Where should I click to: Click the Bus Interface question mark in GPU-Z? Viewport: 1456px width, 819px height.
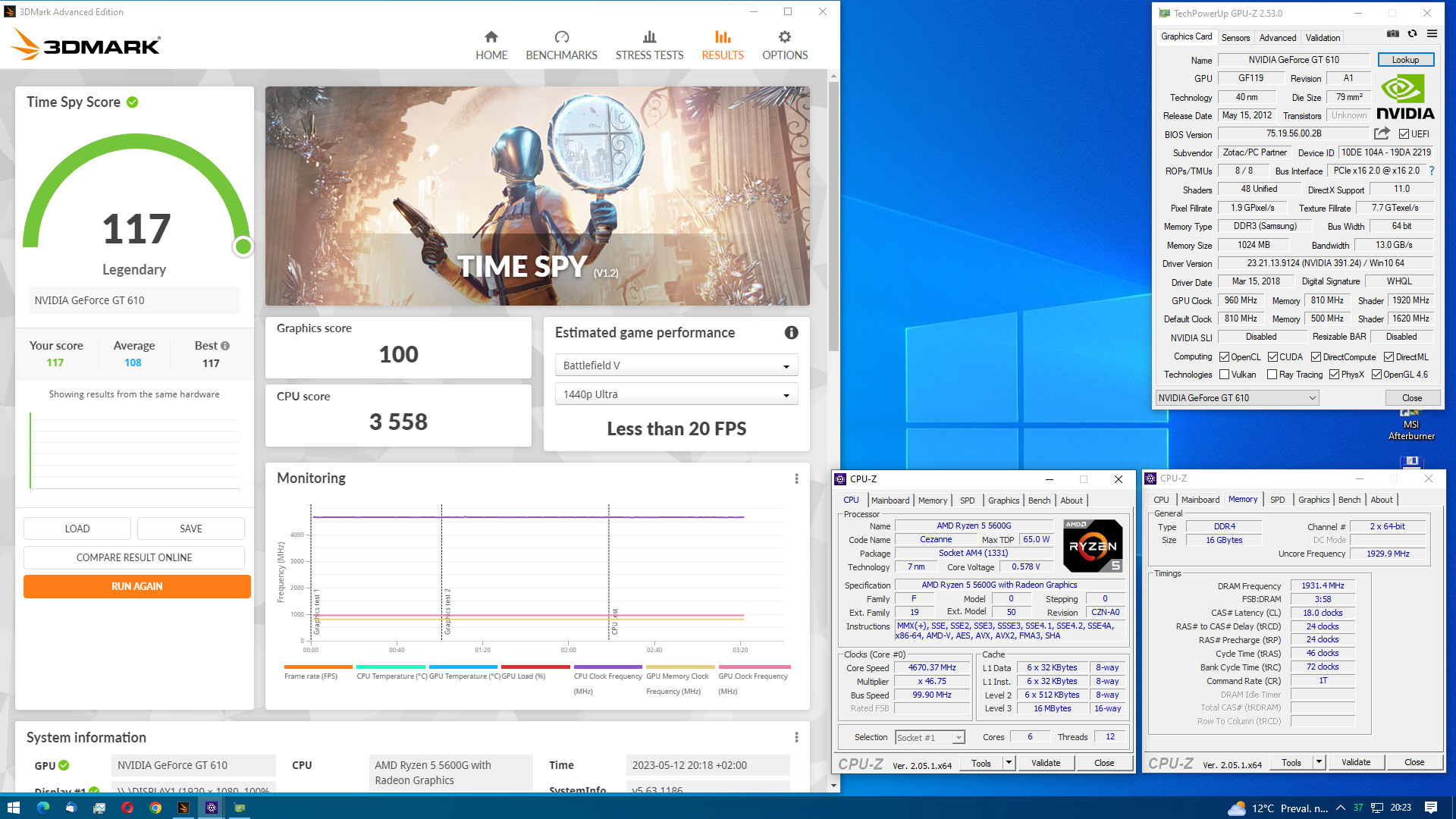[x=1432, y=171]
